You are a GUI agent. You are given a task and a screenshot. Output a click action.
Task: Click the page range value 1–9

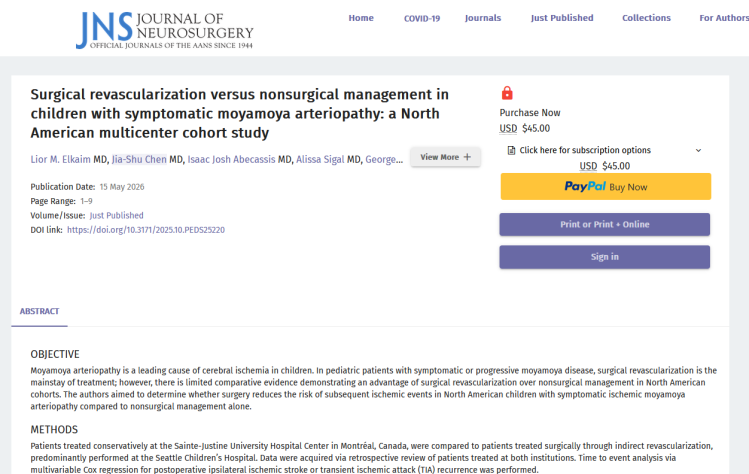click(x=86, y=201)
